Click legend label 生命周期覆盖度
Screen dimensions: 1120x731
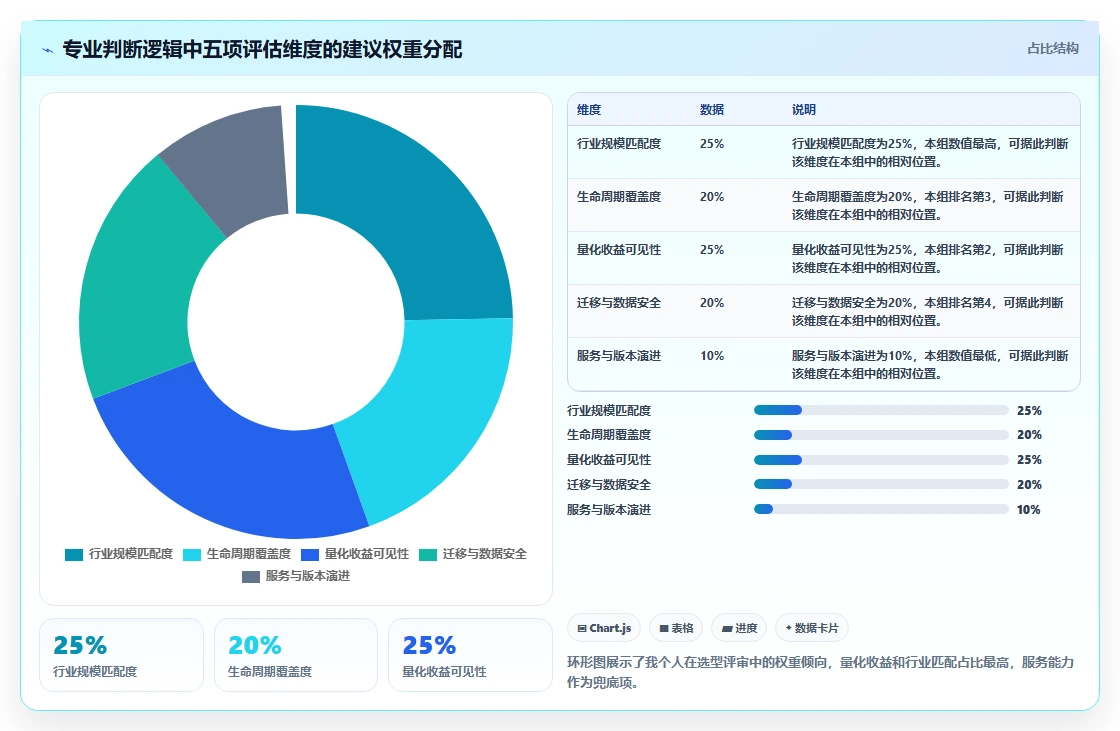click(x=249, y=554)
